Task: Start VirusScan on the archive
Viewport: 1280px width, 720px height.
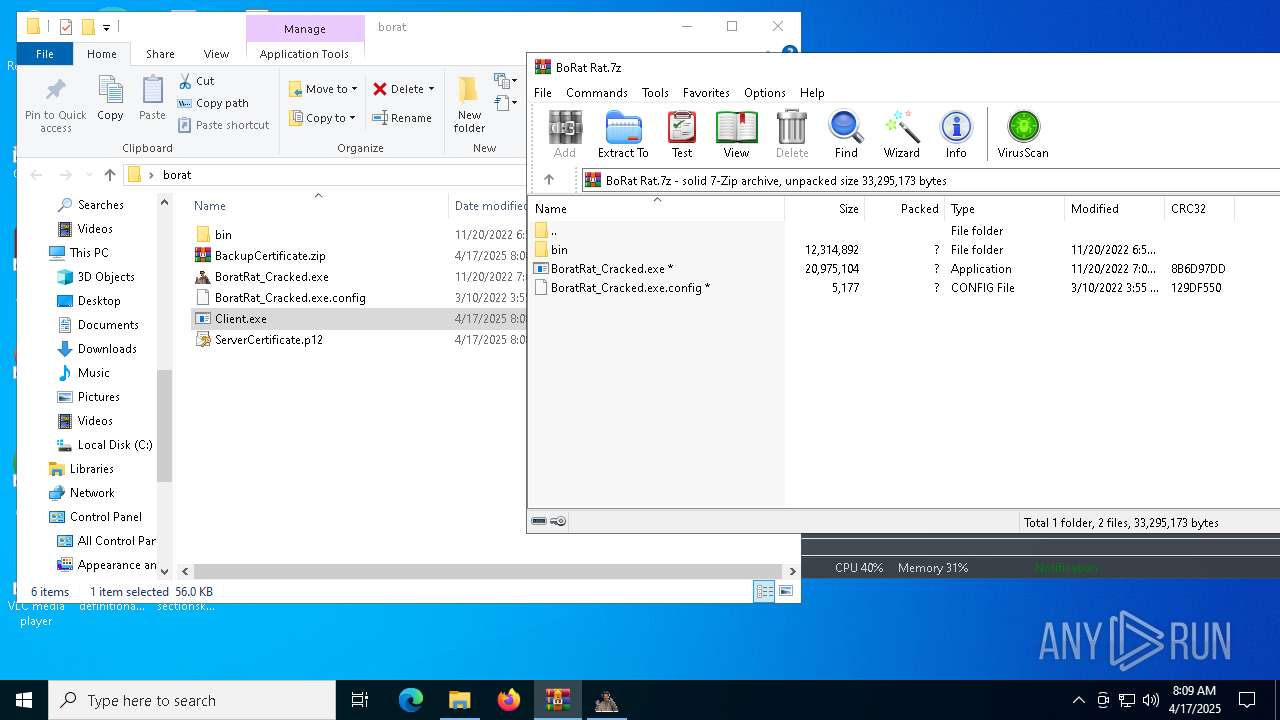Action: click(1022, 134)
